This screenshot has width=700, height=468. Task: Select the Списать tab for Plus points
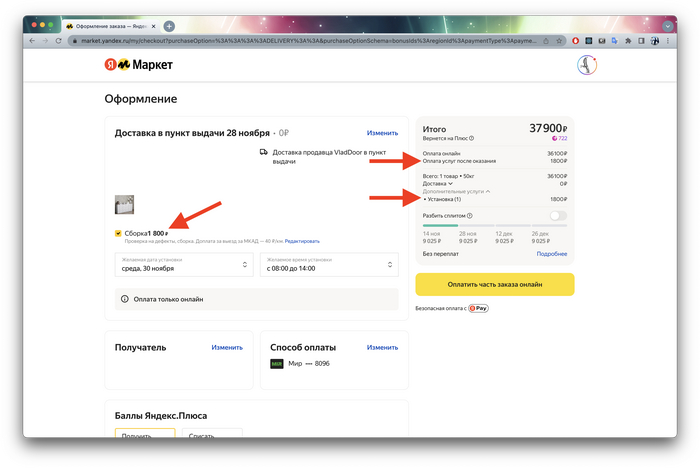212,435
